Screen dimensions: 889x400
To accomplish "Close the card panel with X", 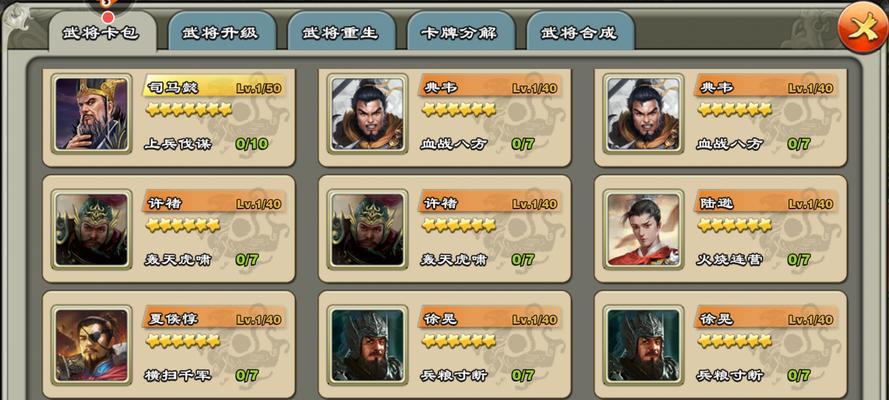I will pos(861,29).
